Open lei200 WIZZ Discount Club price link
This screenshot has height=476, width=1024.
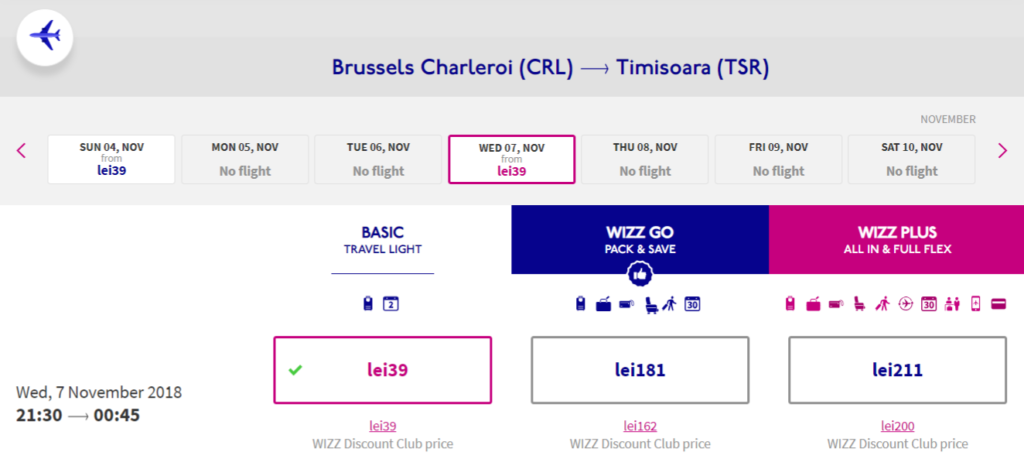pos(897,426)
